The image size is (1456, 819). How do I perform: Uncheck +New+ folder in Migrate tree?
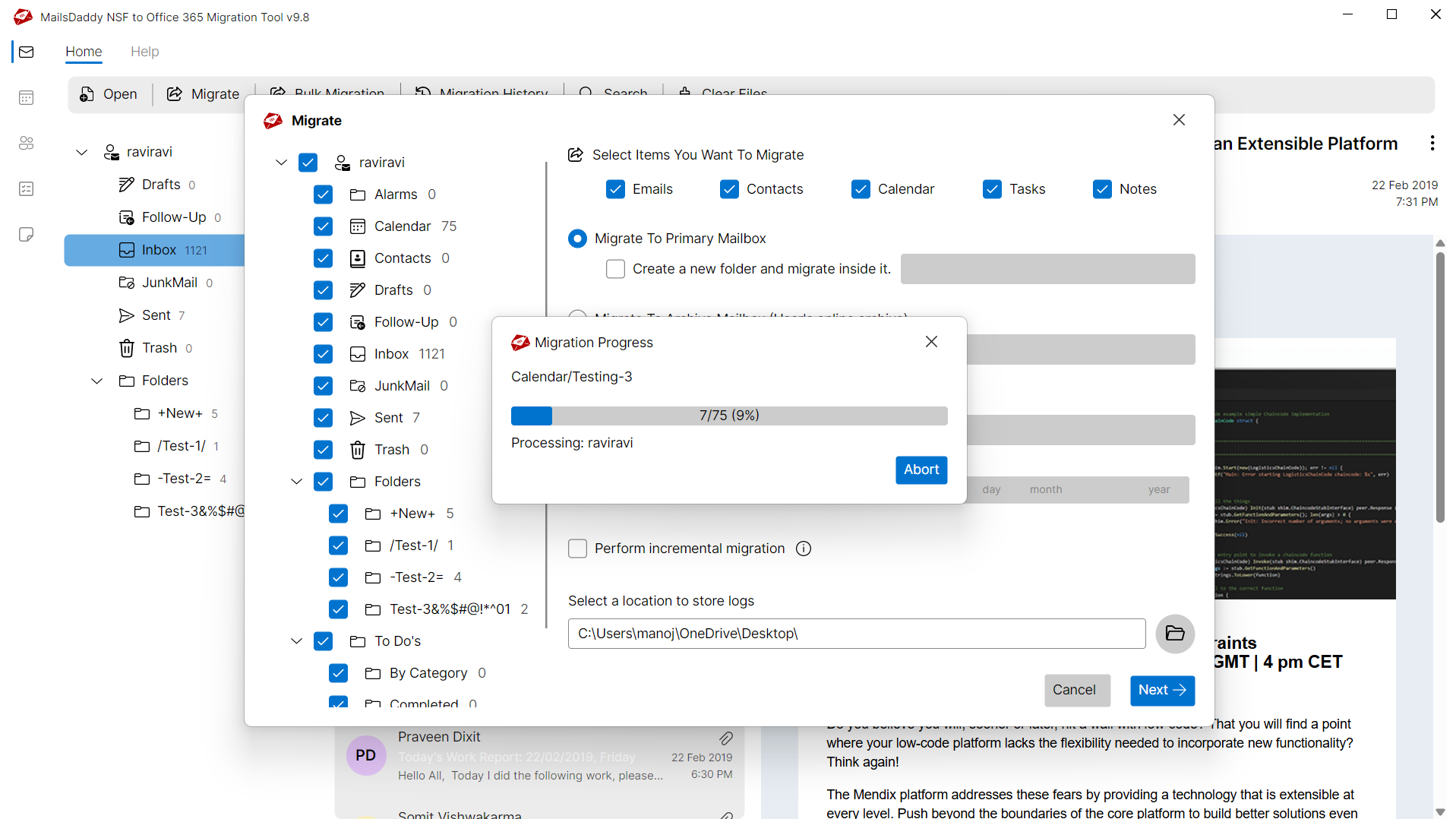click(x=338, y=514)
